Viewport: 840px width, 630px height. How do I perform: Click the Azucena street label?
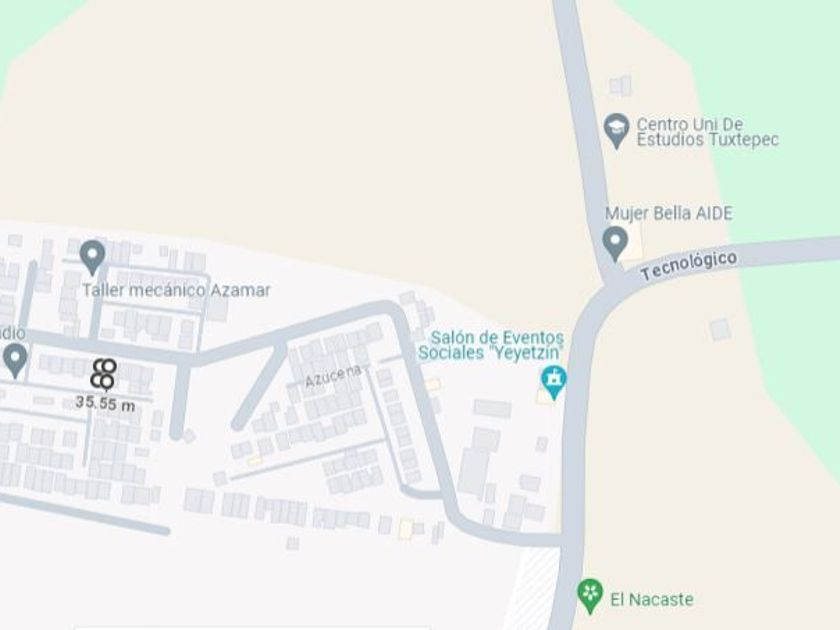pyautogui.click(x=333, y=377)
